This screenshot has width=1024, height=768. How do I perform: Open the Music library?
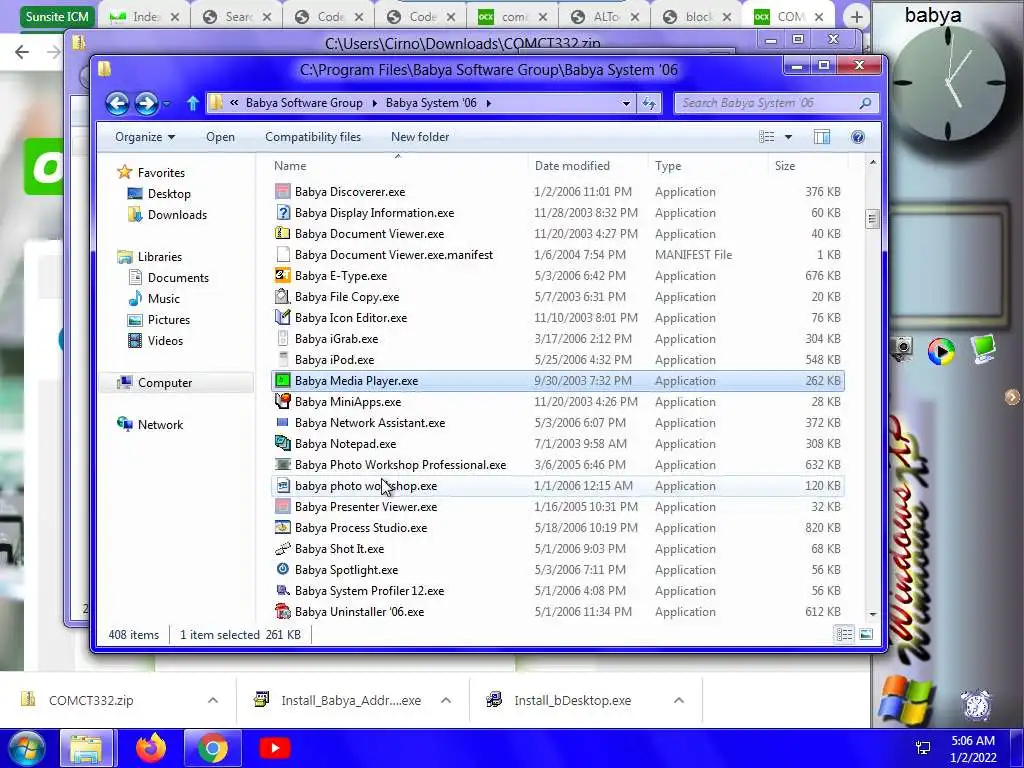[x=163, y=298]
